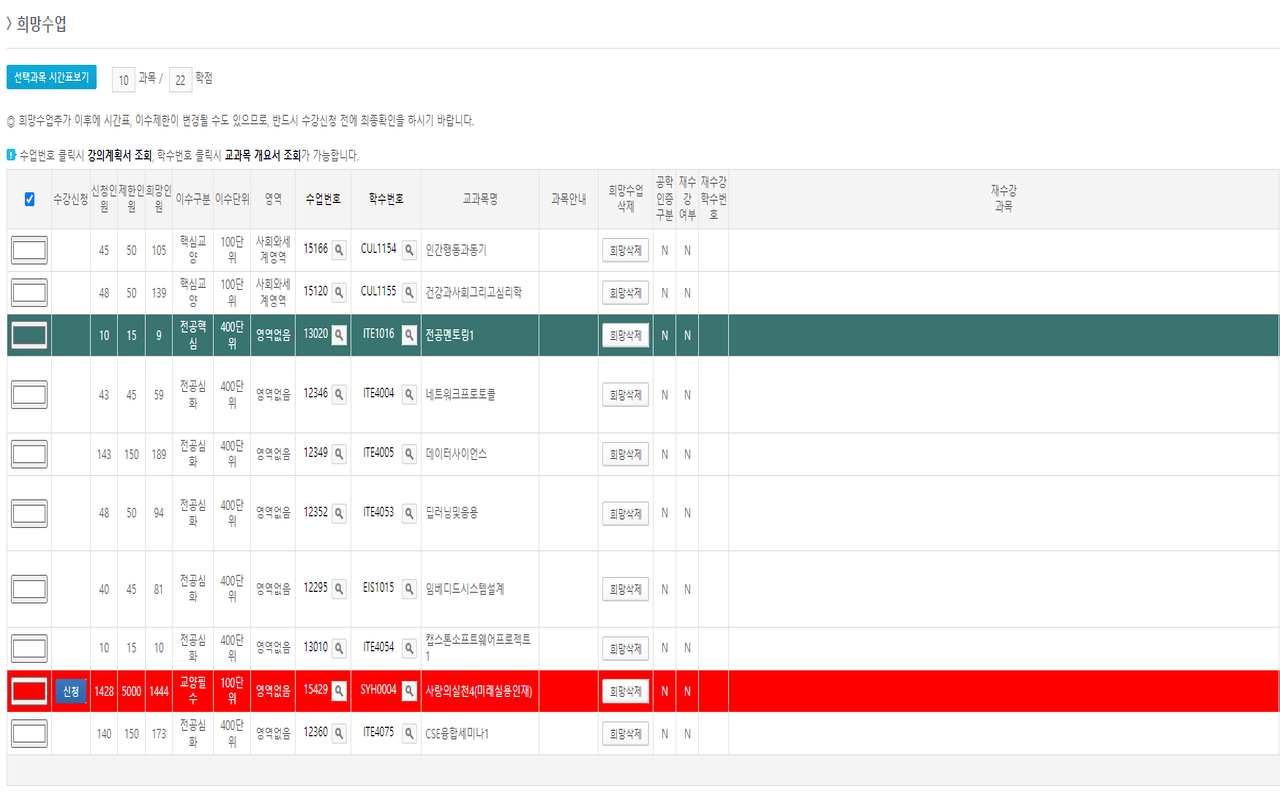Click magnifier icon next to ITE4005
The image size is (1280, 800).
409,454
